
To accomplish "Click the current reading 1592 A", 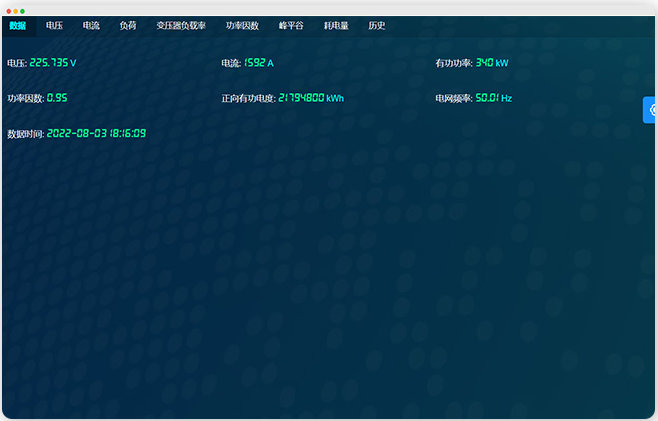I will pos(259,63).
